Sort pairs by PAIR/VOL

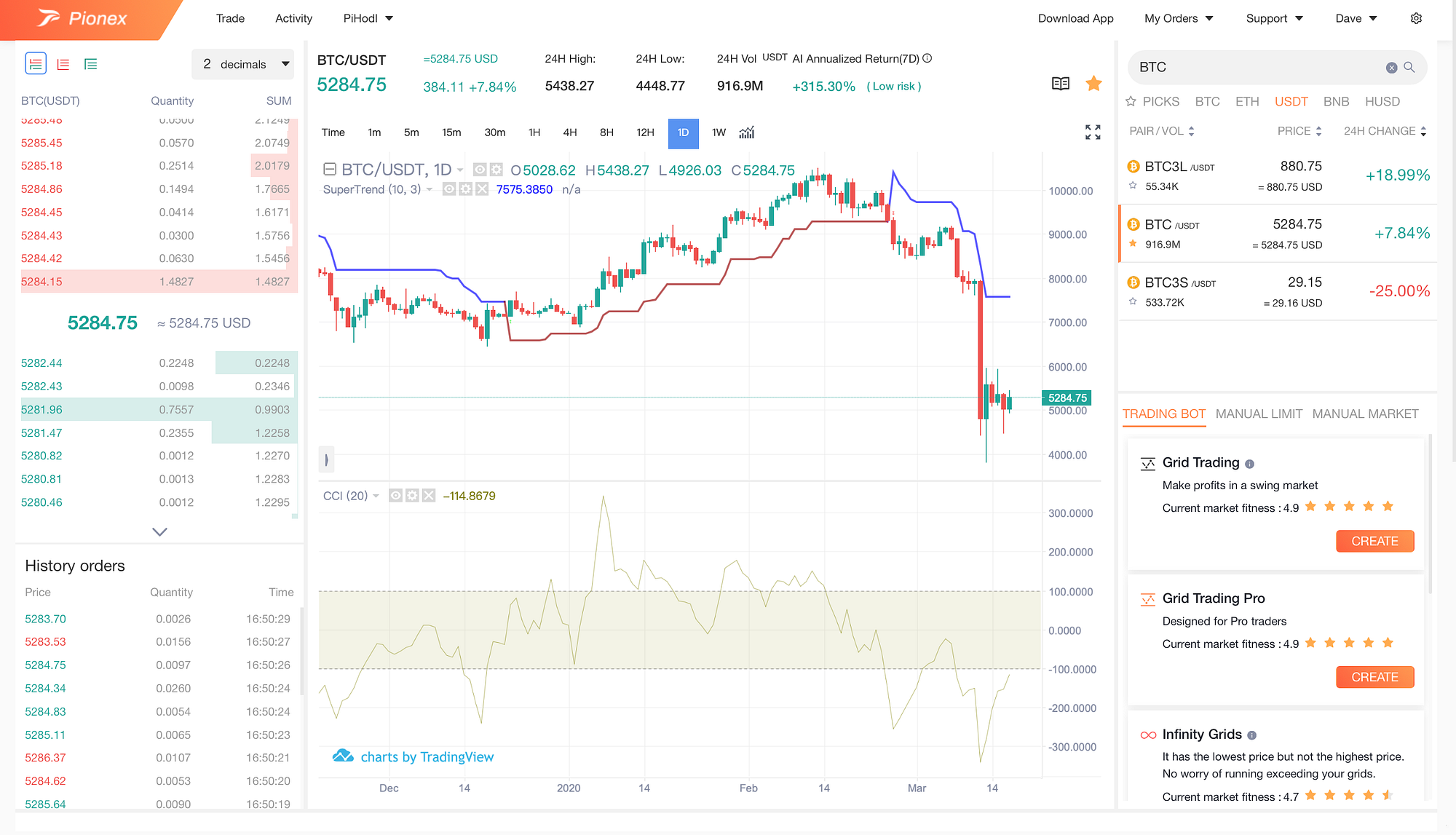1162,131
